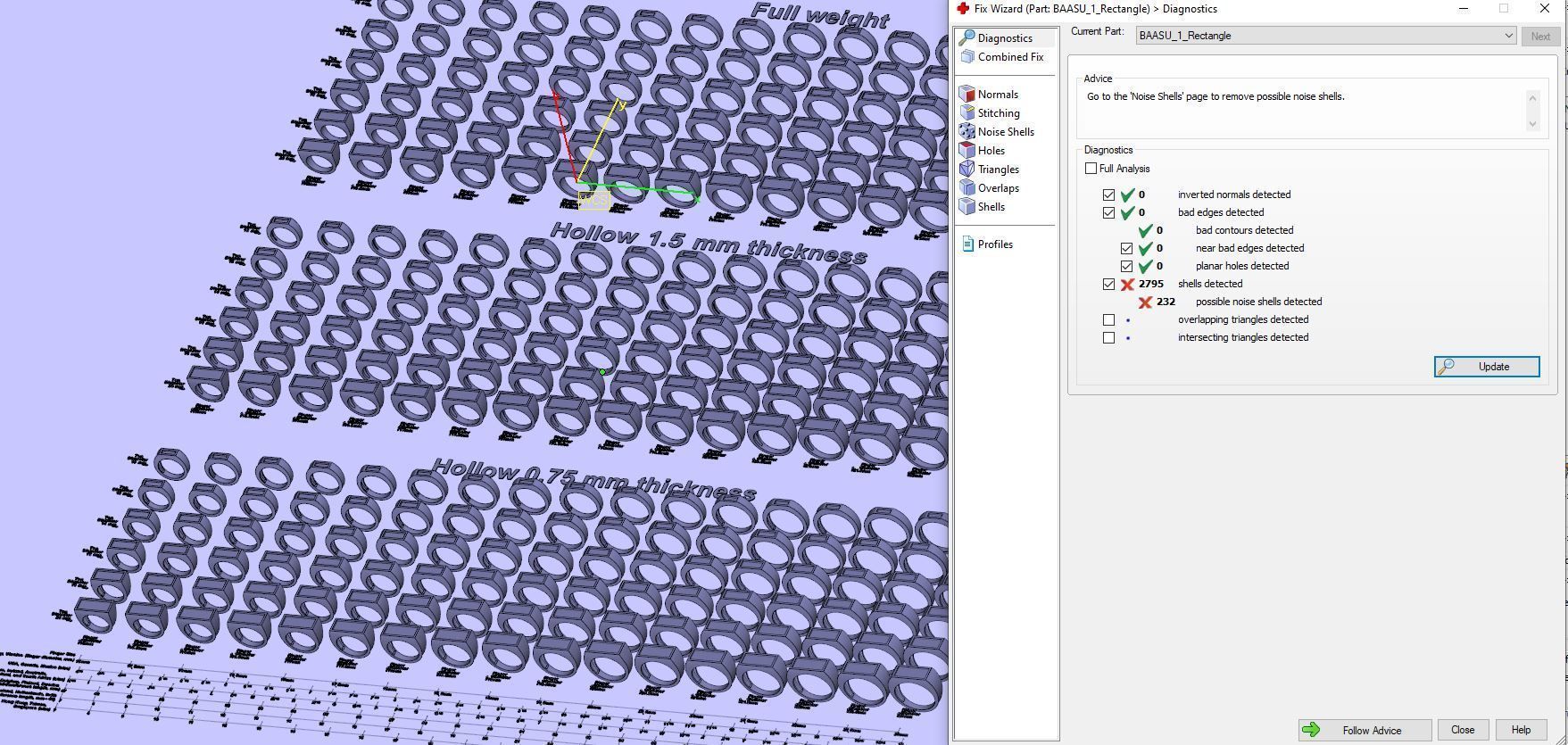Click the Help button
This screenshot has width=1568, height=745.
1521,730
